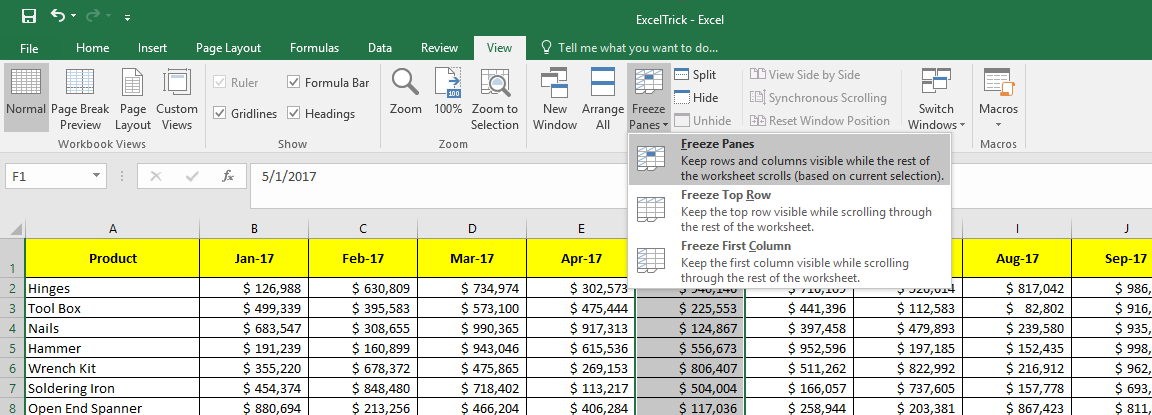Toggle the Gridlines checkbox
This screenshot has height=415, width=1152.
coord(220,114)
